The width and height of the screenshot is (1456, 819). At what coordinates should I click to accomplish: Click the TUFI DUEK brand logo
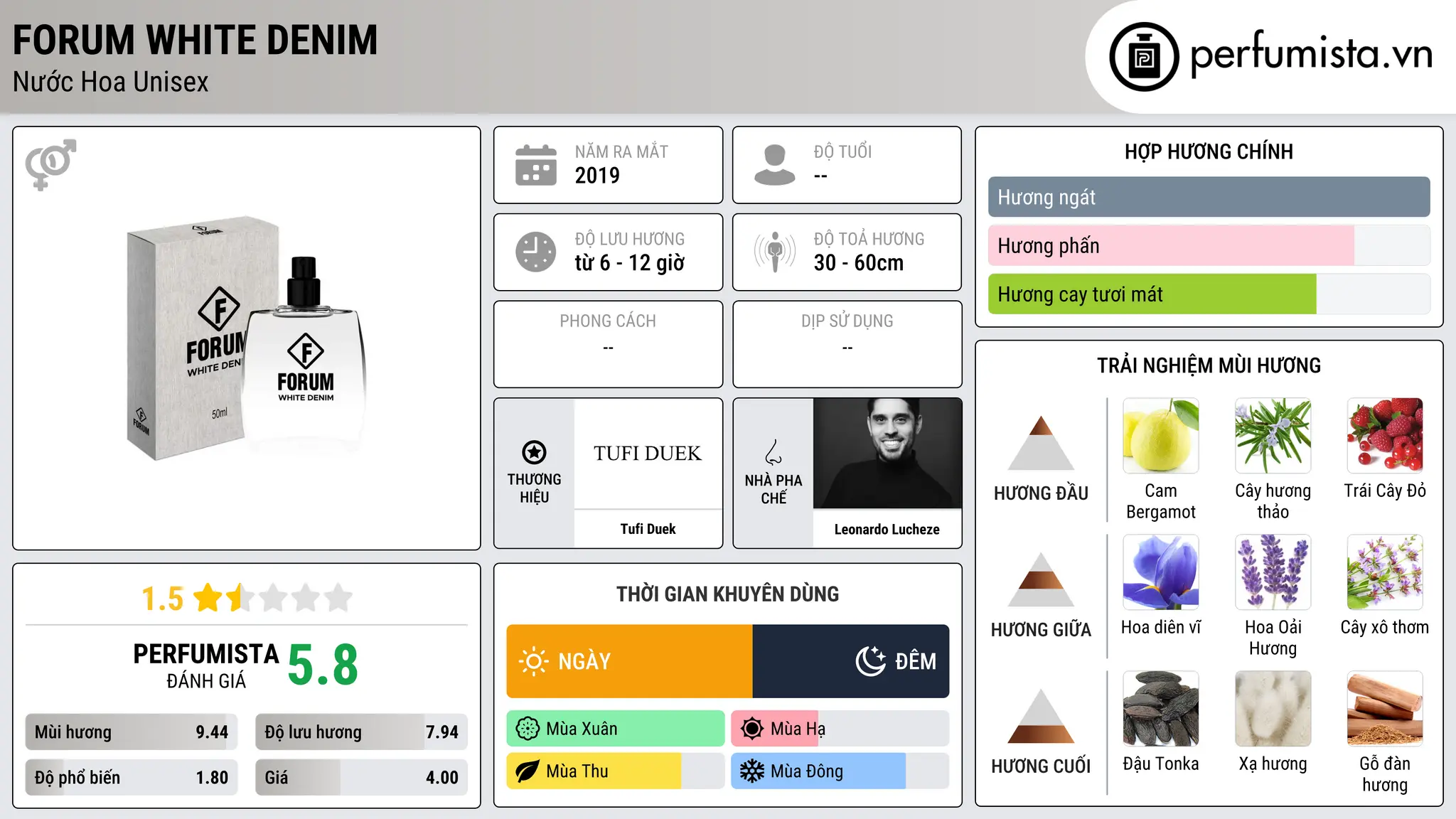[x=648, y=454]
